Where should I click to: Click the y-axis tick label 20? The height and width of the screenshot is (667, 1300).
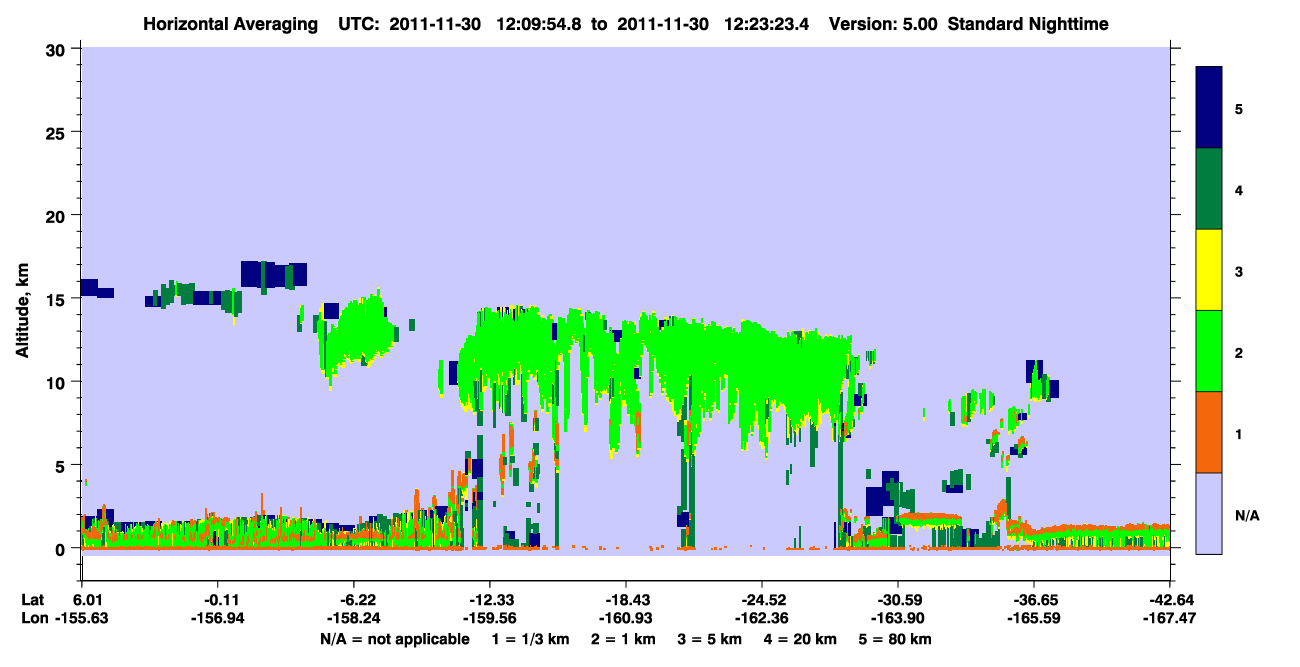click(58, 215)
